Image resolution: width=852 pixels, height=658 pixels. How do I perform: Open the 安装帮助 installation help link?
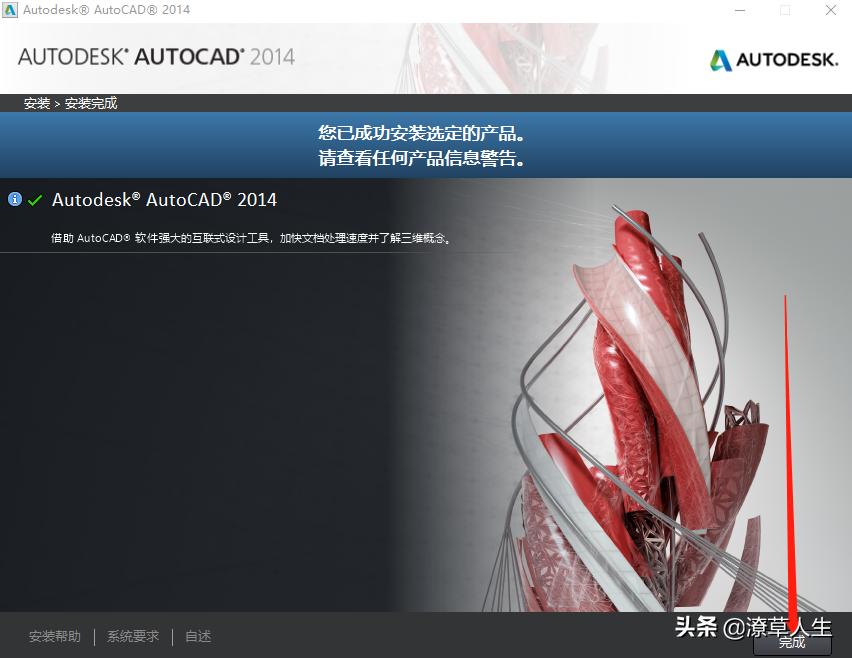[54, 636]
